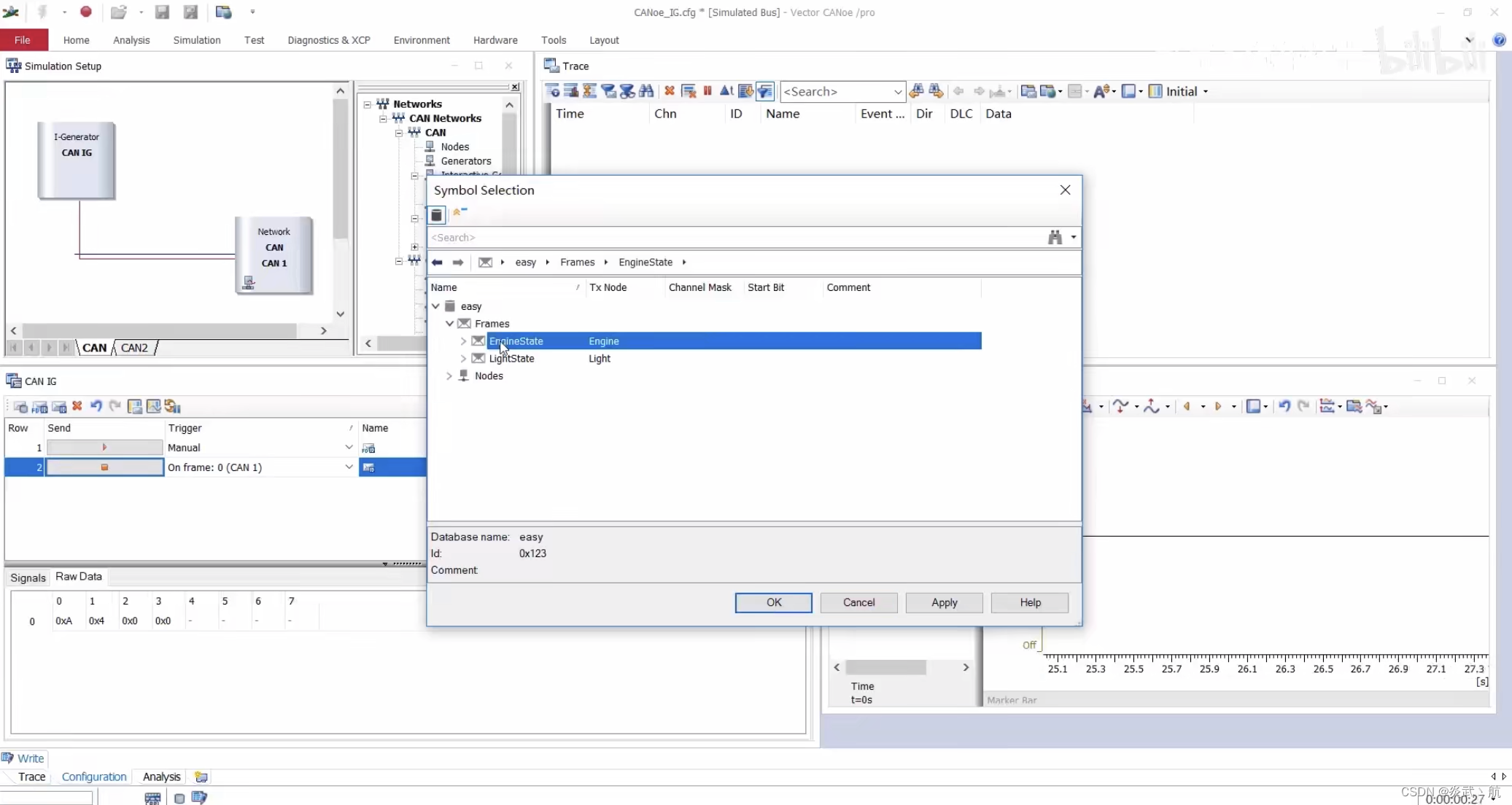The image size is (1512, 805).
Task: Click the red delete icon in Trace toolbar
Action: click(x=670, y=91)
